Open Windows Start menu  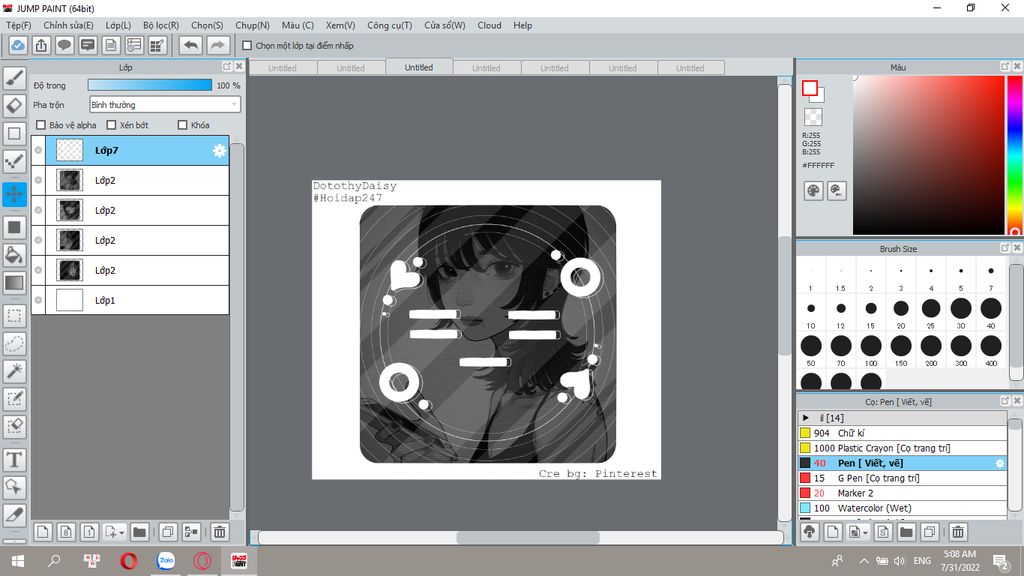(18, 561)
